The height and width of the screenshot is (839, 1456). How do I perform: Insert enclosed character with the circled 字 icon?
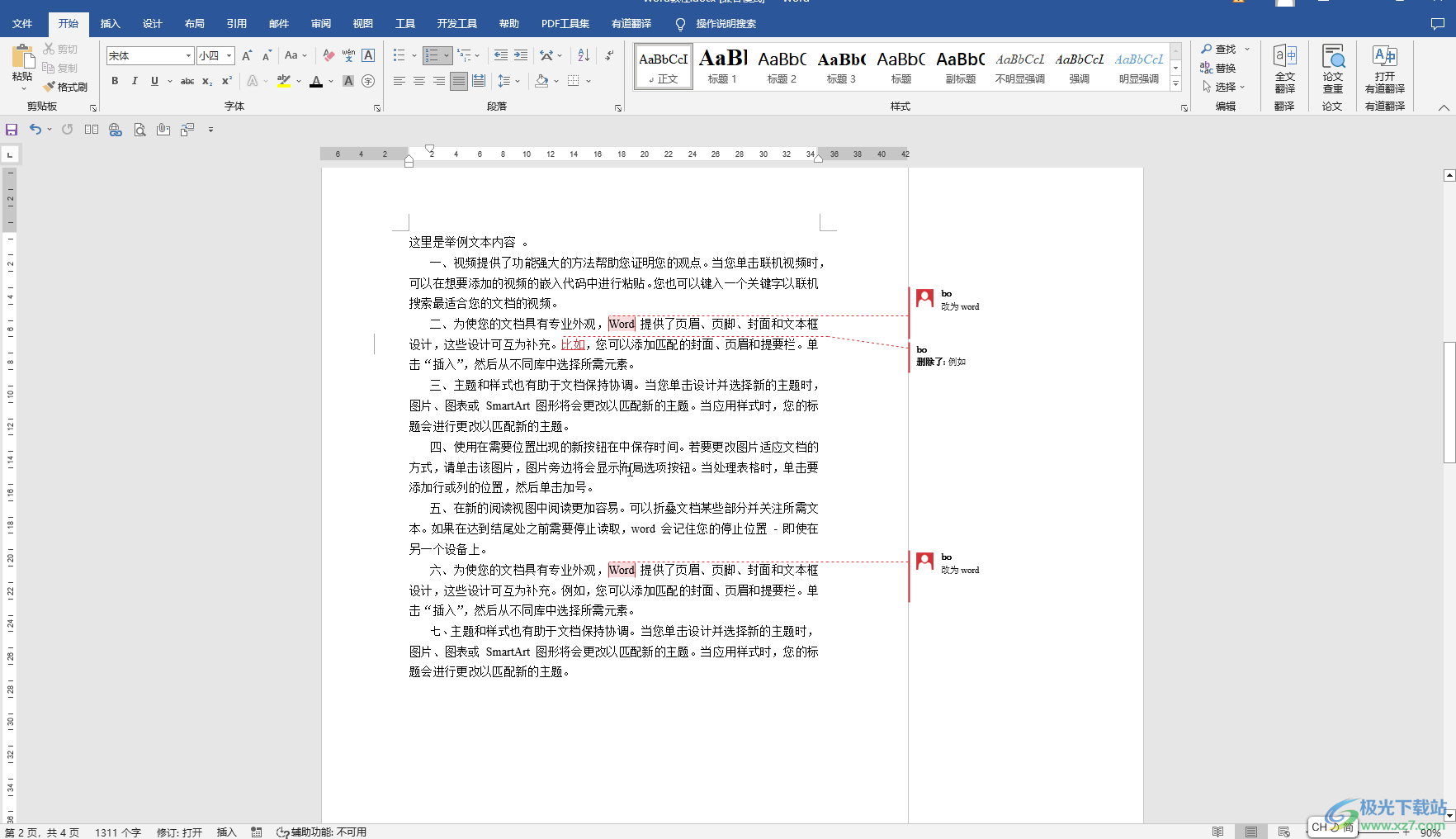(x=368, y=81)
